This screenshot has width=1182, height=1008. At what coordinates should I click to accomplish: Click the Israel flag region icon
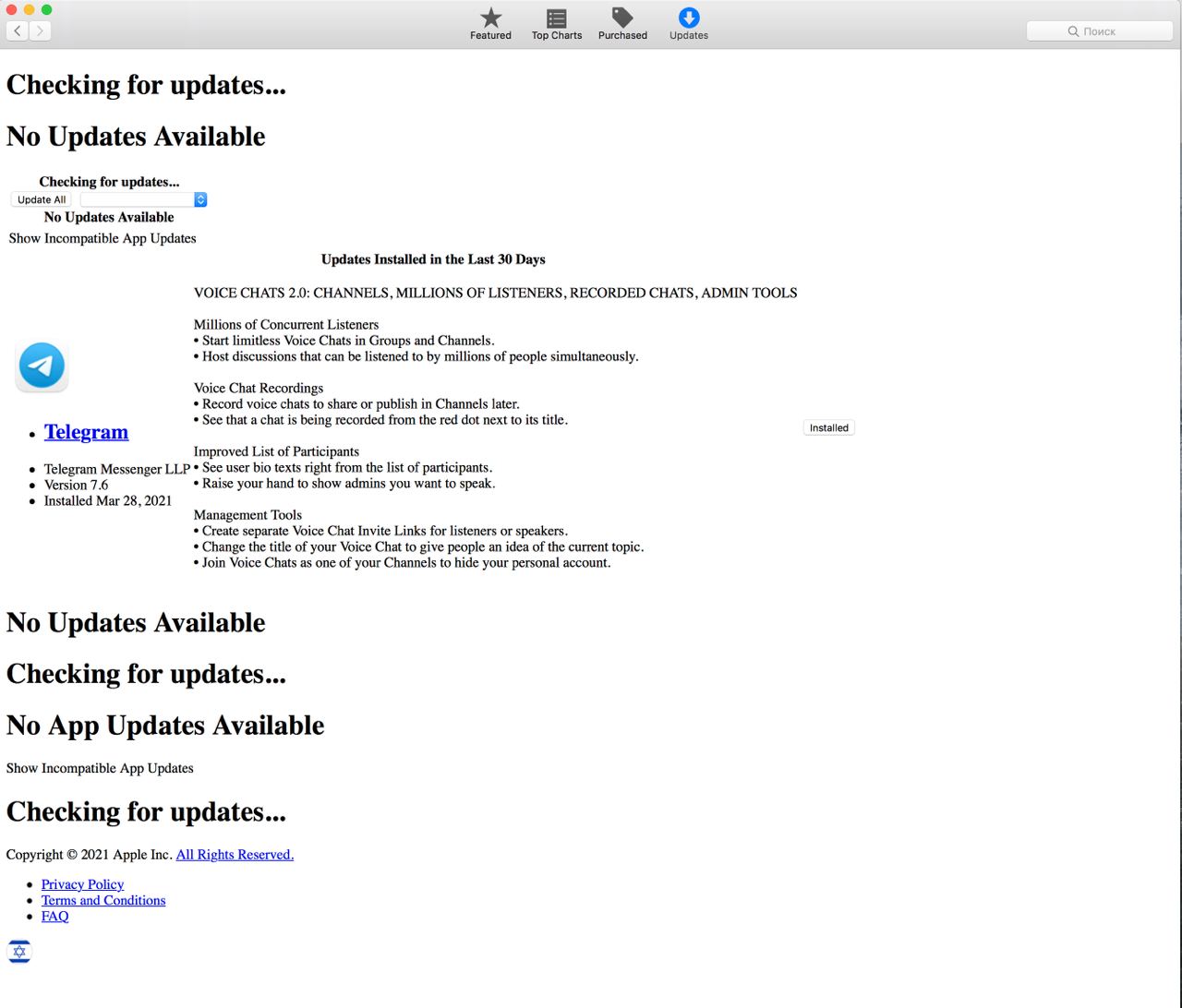[19, 952]
